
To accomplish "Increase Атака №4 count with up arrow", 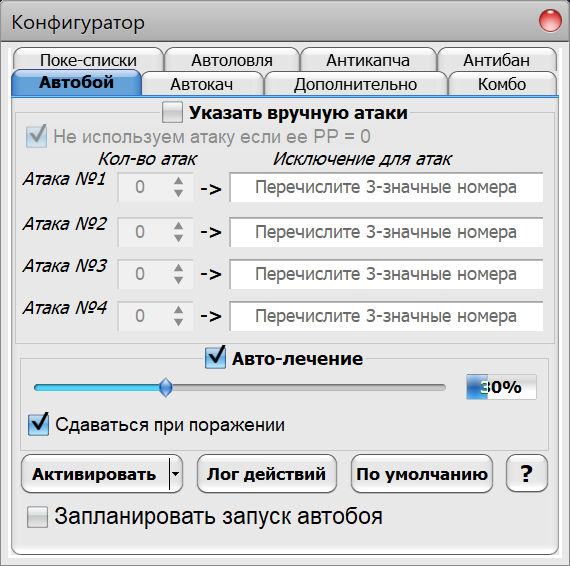I will (178, 310).
